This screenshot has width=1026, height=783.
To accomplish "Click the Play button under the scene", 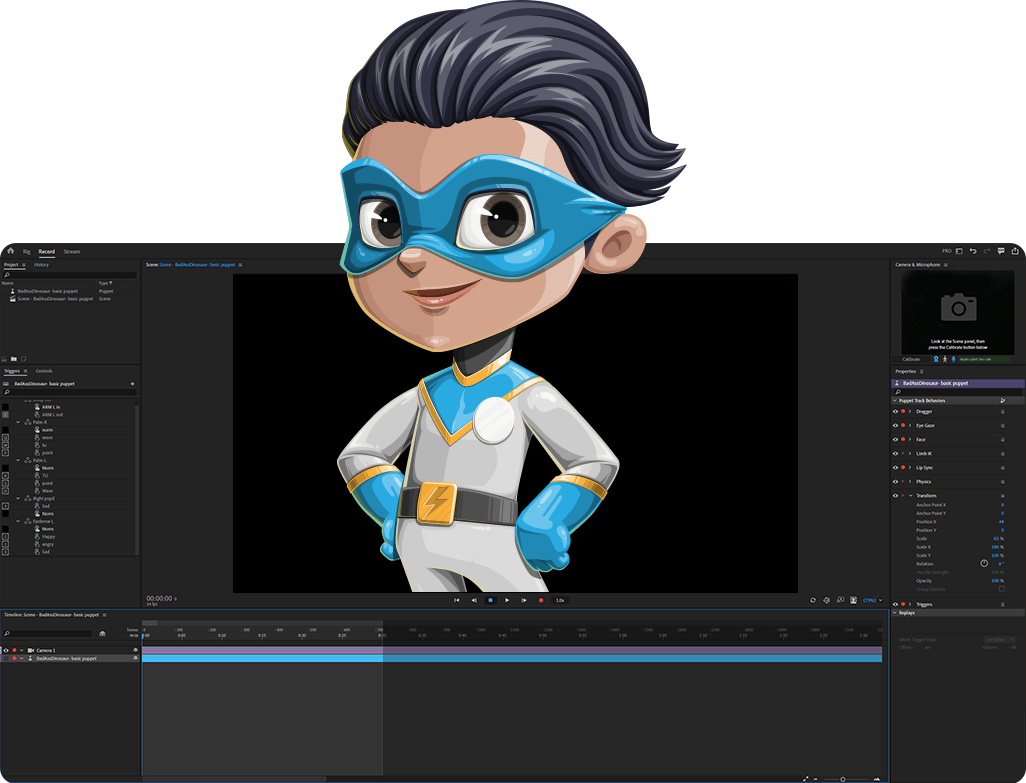I will [x=507, y=600].
